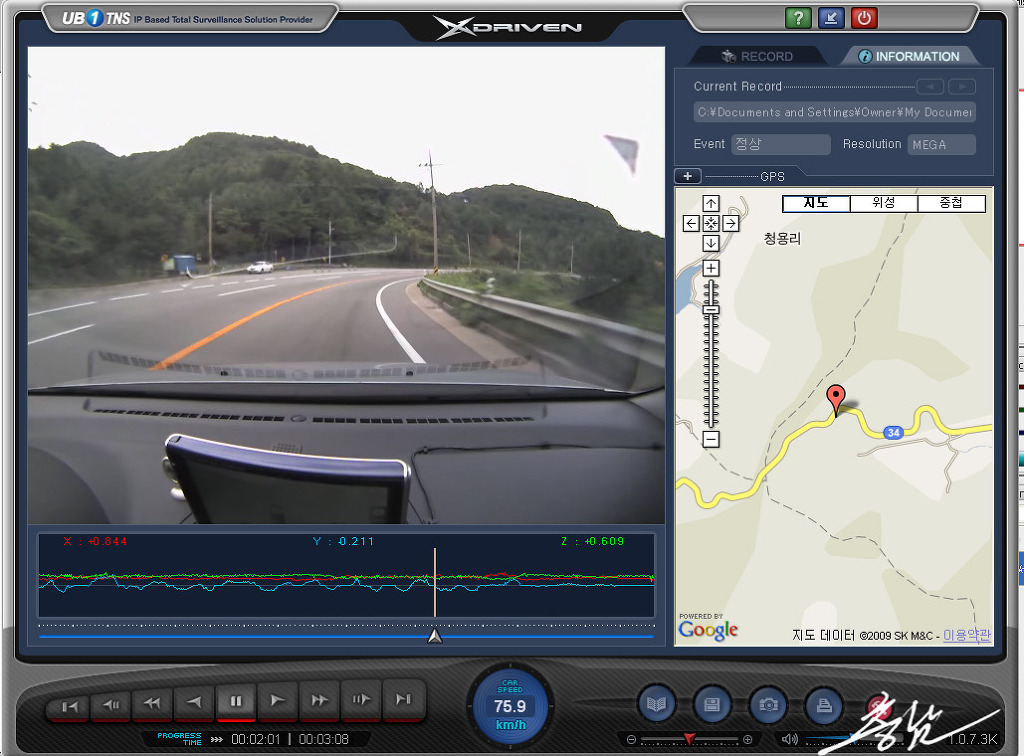Increase playback speed with plus icon

point(748,740)
